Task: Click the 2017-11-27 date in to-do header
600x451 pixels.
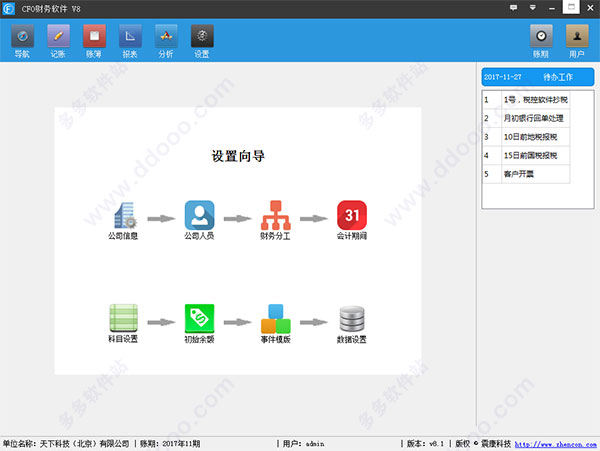Action: [x=502, y=77]
